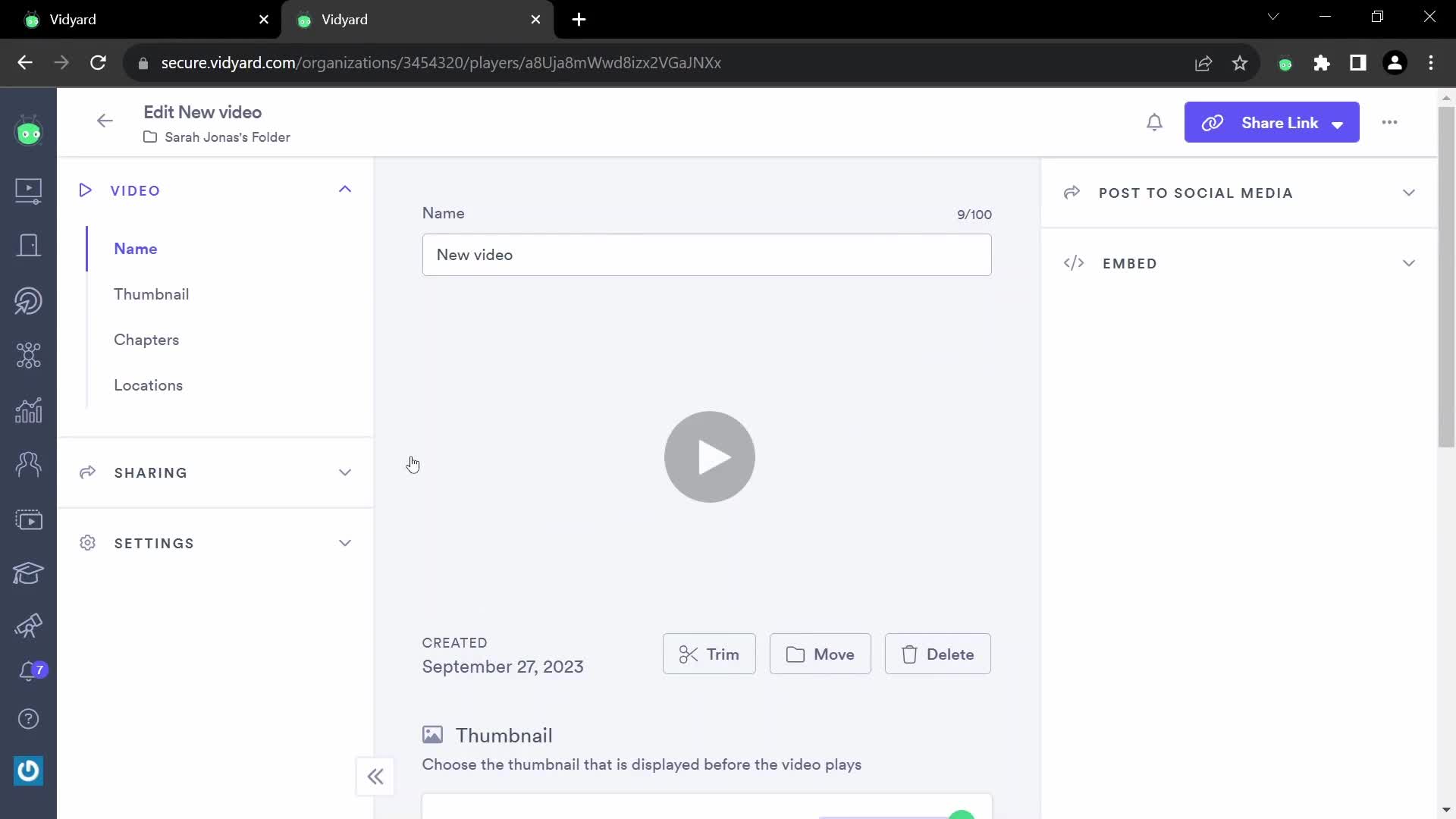Open the team members sidebar icon
The height and width of the screenshot is (819, 1456).
point(29,464)
